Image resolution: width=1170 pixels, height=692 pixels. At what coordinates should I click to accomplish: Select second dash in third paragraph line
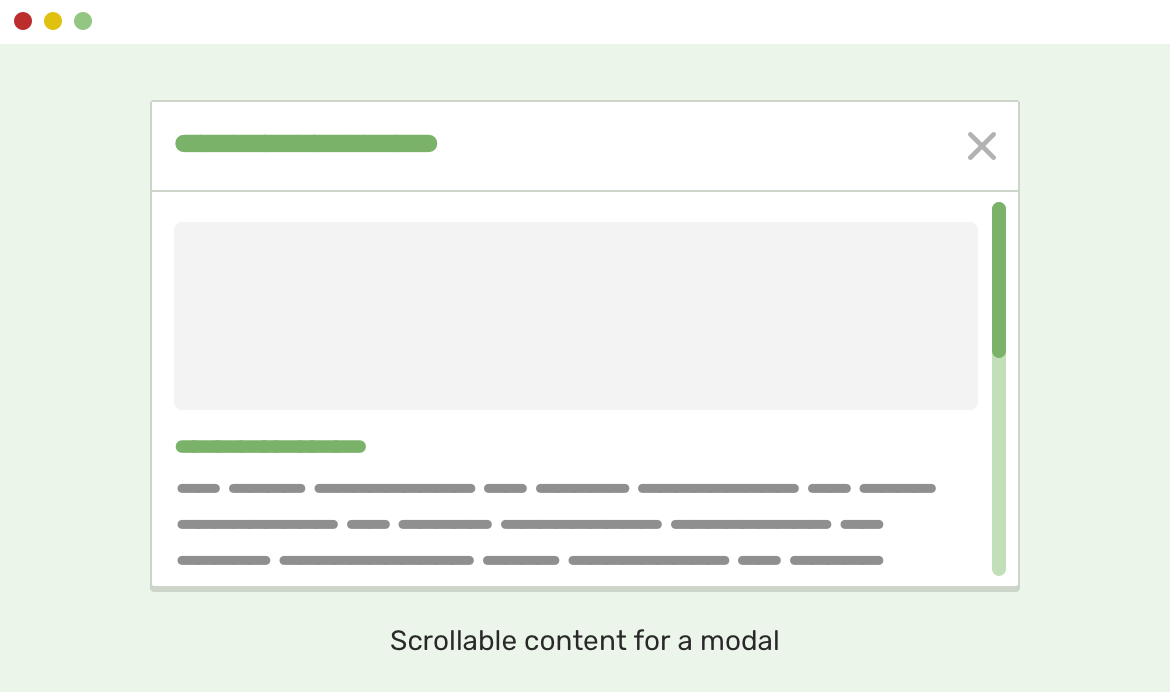[376, 560]
